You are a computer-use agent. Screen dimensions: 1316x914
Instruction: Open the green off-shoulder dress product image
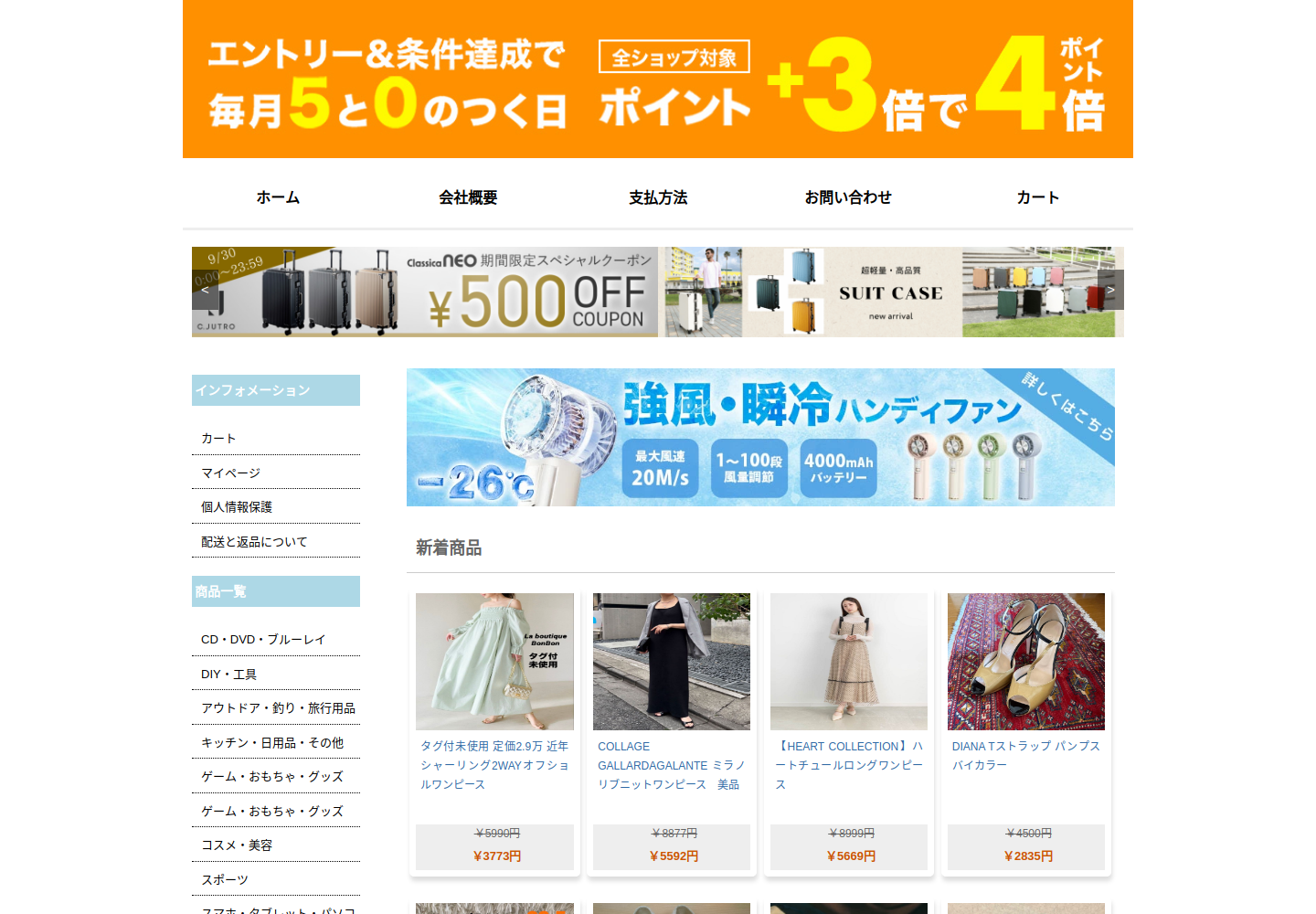tap(494, 662)
